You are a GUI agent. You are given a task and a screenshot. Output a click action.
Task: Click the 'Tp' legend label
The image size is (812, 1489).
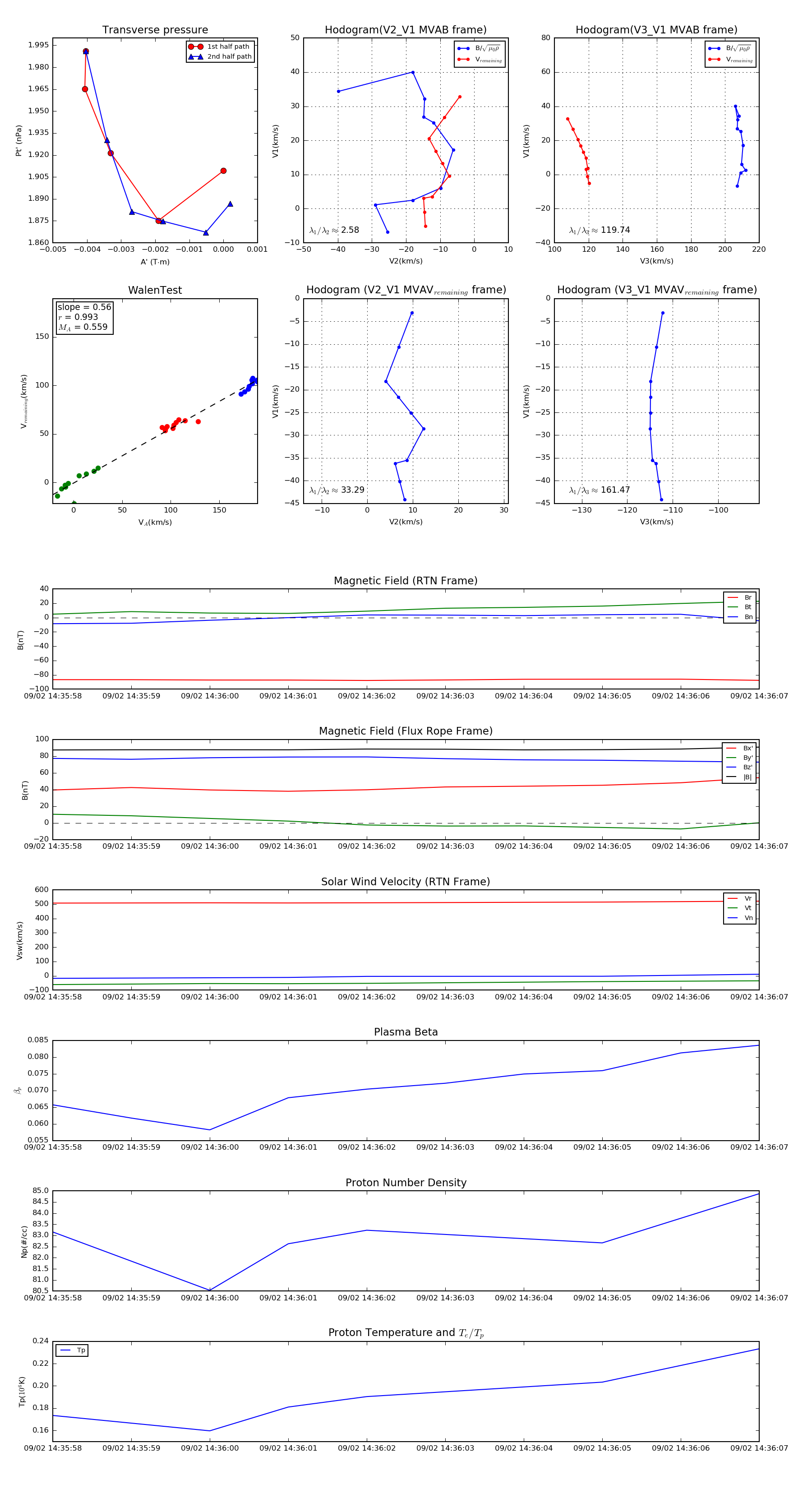[81, 1351]
